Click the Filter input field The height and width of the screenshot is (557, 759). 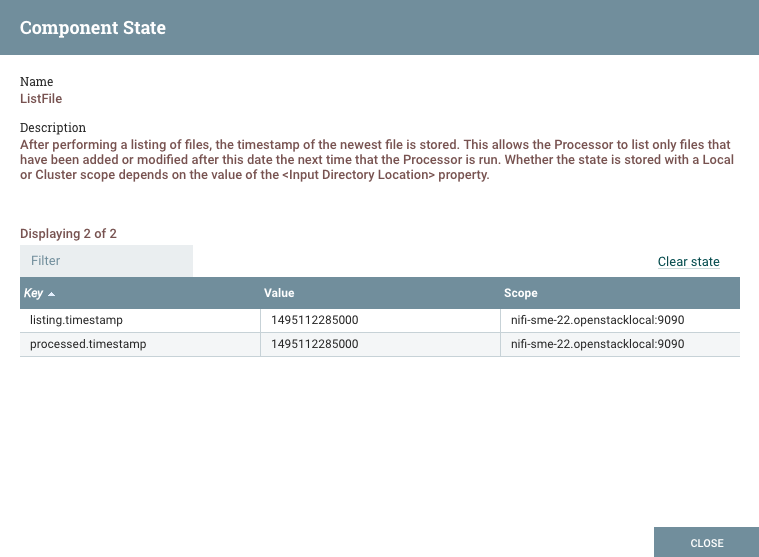106,261
